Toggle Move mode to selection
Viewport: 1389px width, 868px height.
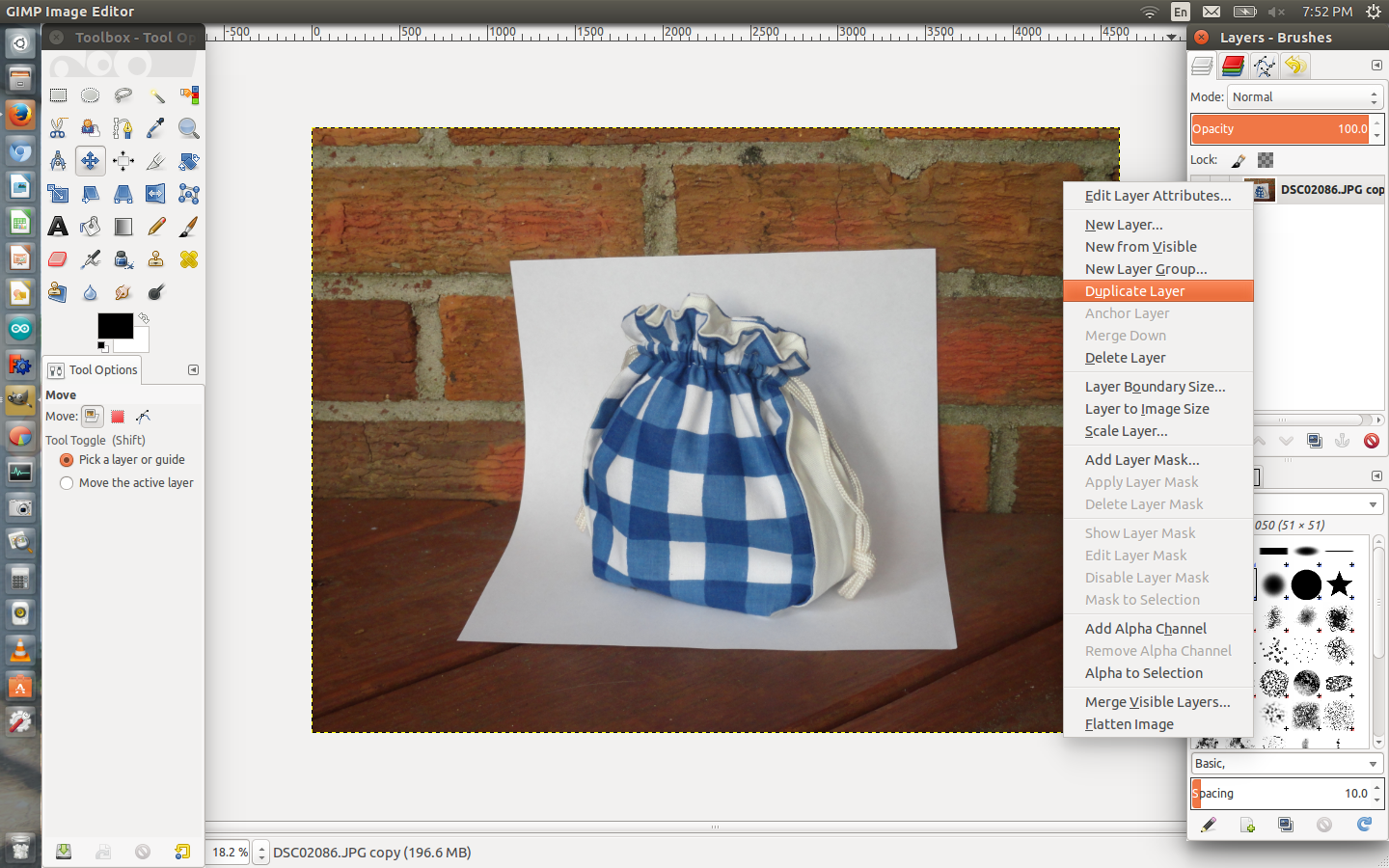118,417
